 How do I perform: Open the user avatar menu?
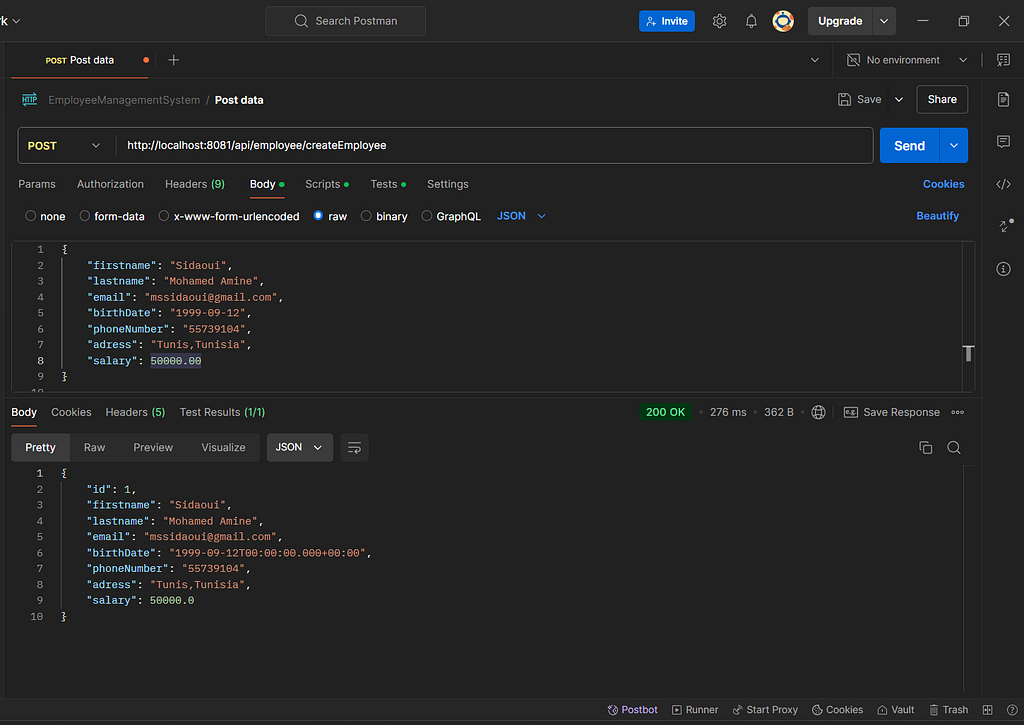click(x=783, y=21)
